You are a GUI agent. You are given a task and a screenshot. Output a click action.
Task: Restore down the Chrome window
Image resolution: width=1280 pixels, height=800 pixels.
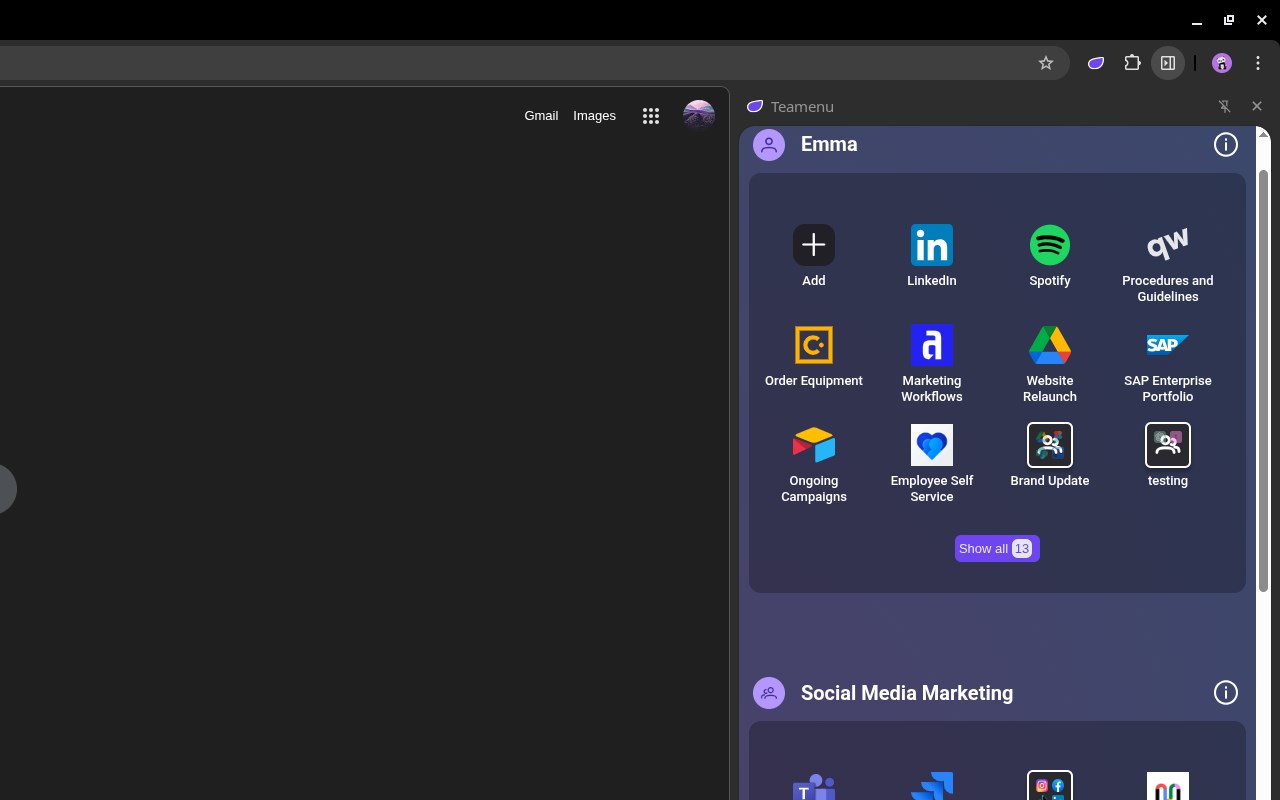(1229, 20)
